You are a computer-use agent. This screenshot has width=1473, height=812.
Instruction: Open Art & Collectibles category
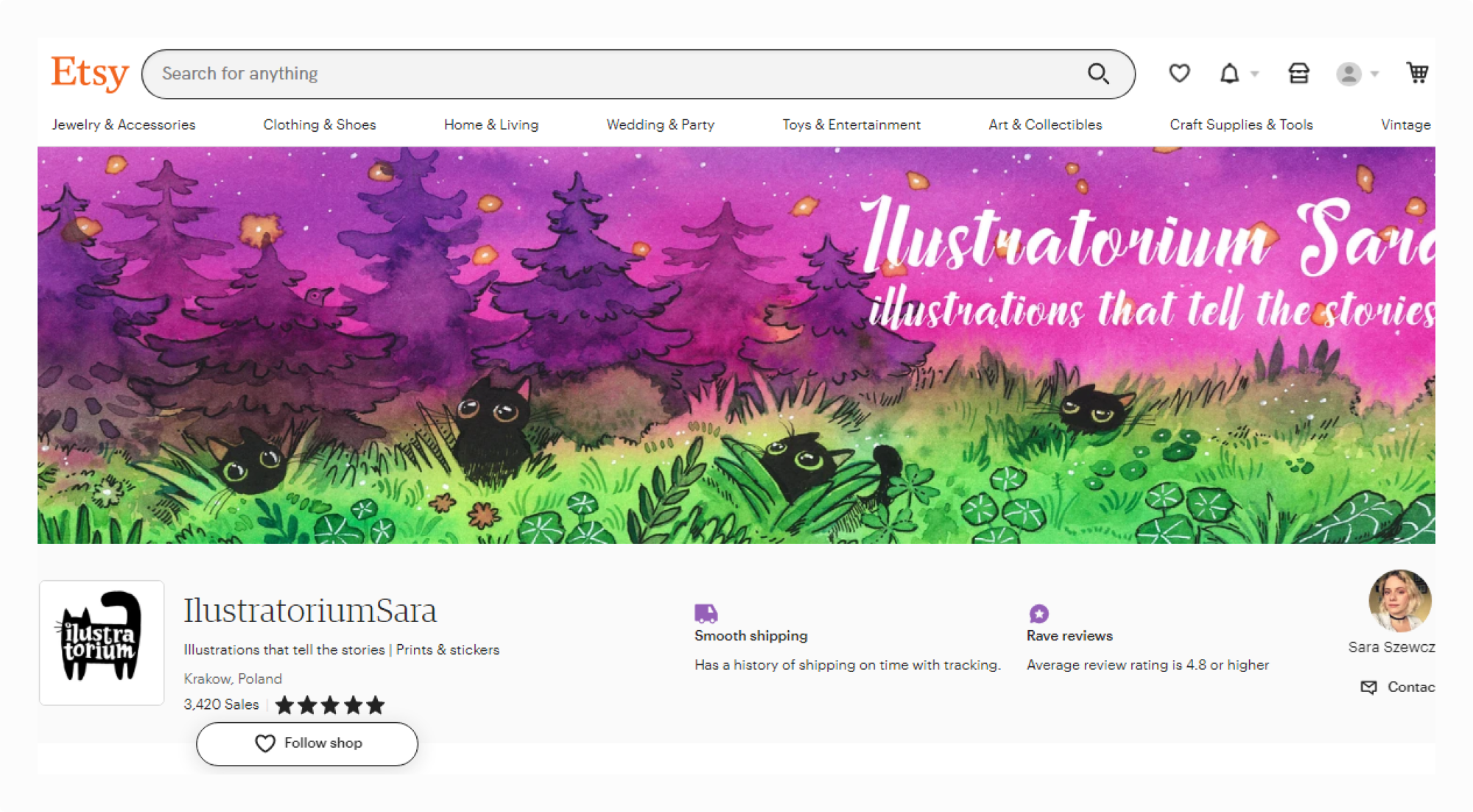pyautogui.click(x=1045, y=124)
